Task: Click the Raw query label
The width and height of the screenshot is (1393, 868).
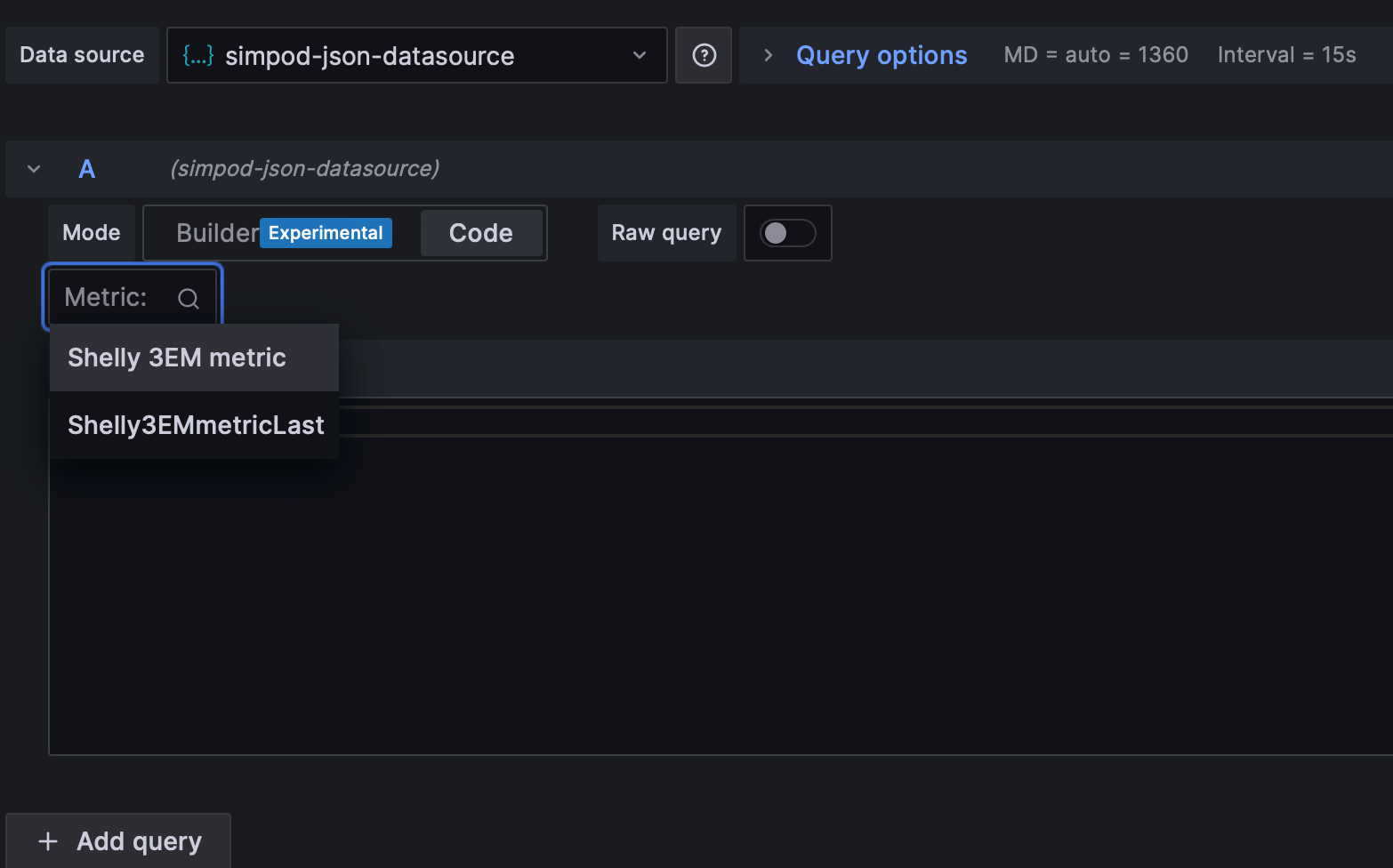Action: pyautogui.click(x=666, y=233)
